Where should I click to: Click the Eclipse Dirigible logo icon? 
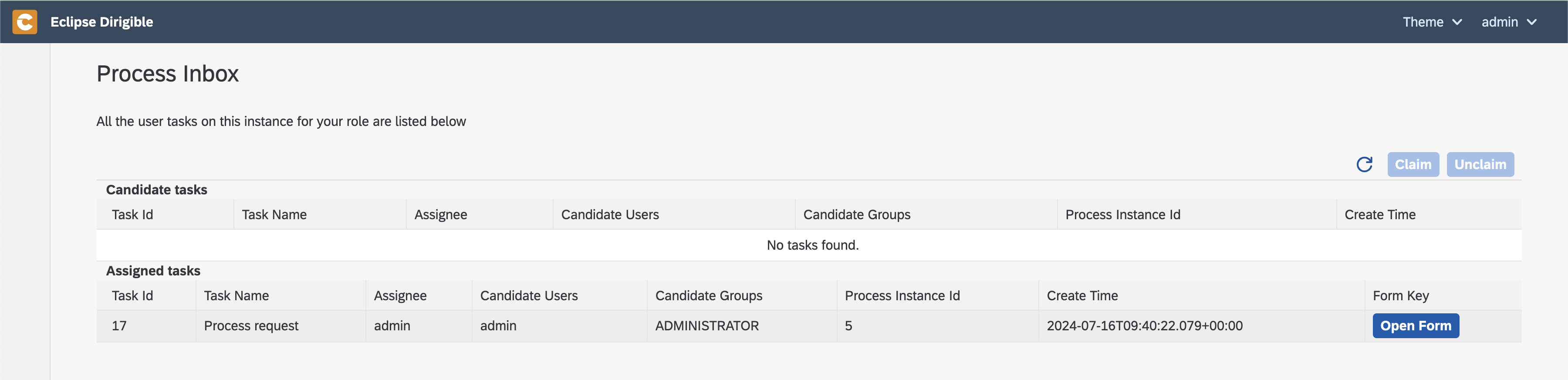[x=25, y=22]
